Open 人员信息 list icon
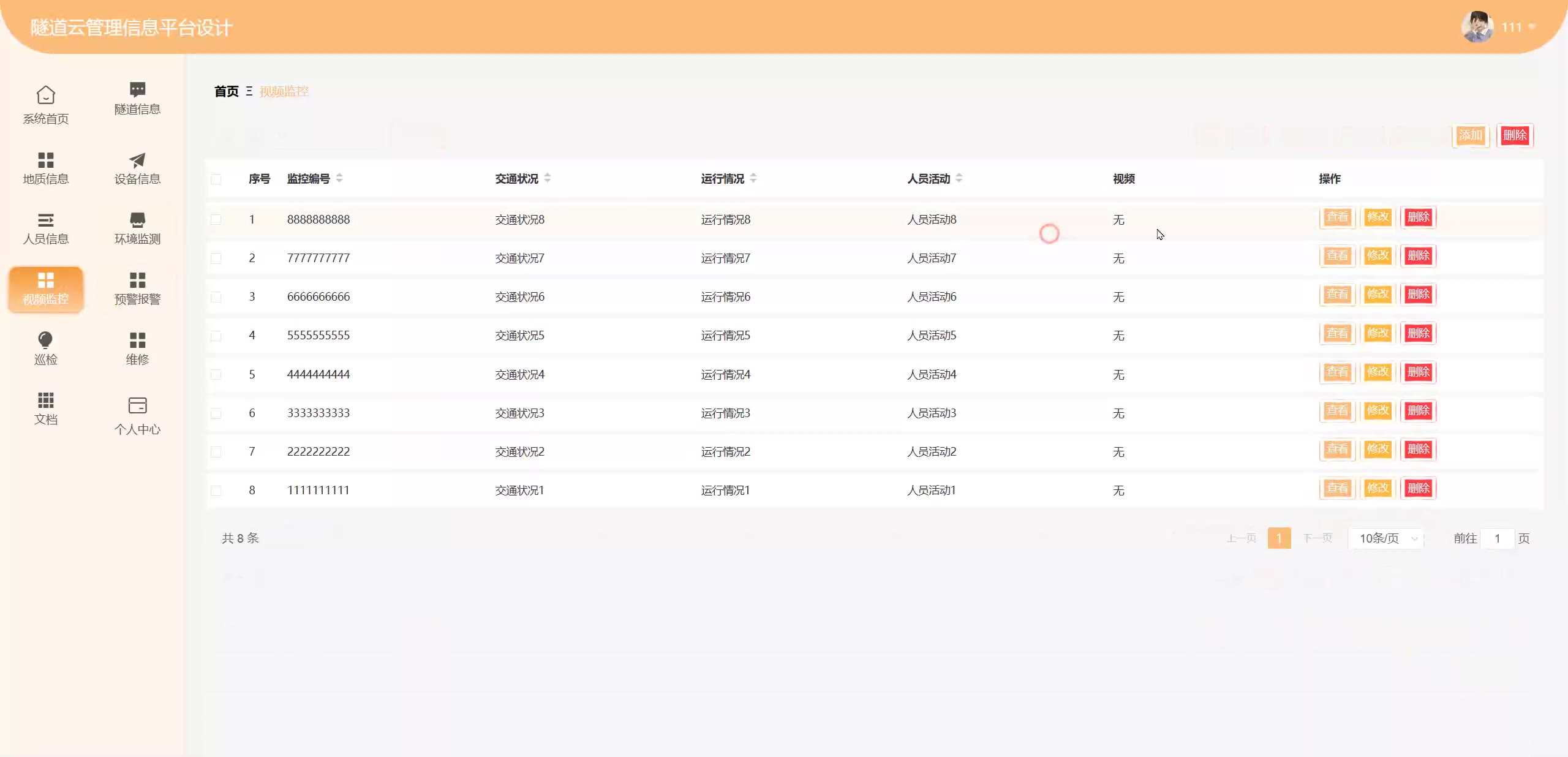 pos(46,220)
